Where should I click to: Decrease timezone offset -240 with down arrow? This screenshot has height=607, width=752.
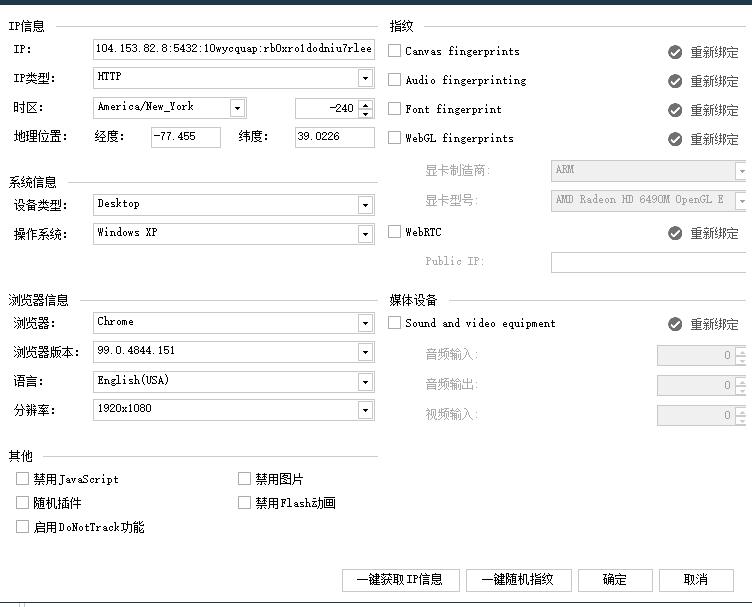click(x=366, y=113)
